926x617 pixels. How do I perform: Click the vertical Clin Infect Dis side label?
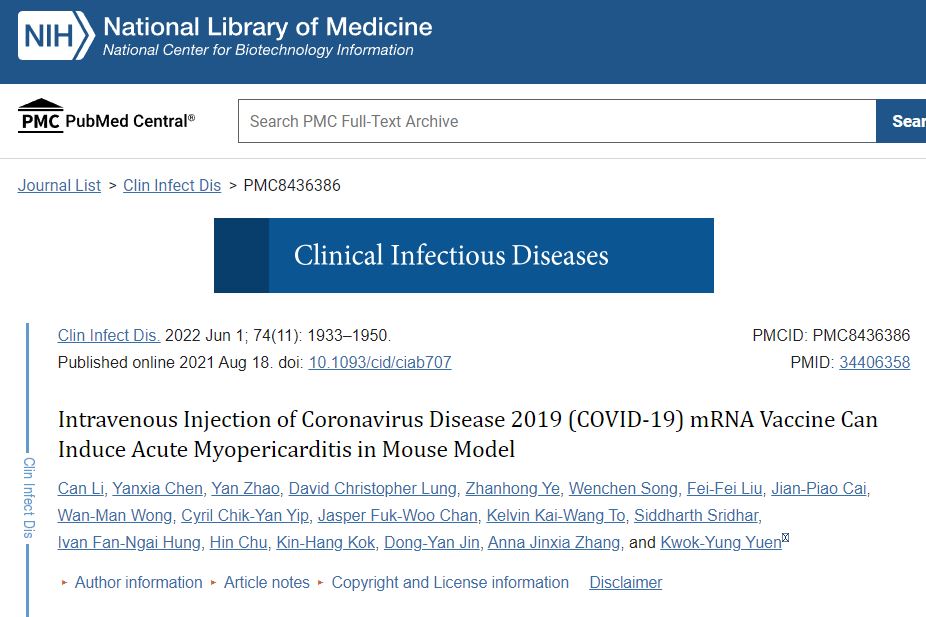tap(29, 498)
